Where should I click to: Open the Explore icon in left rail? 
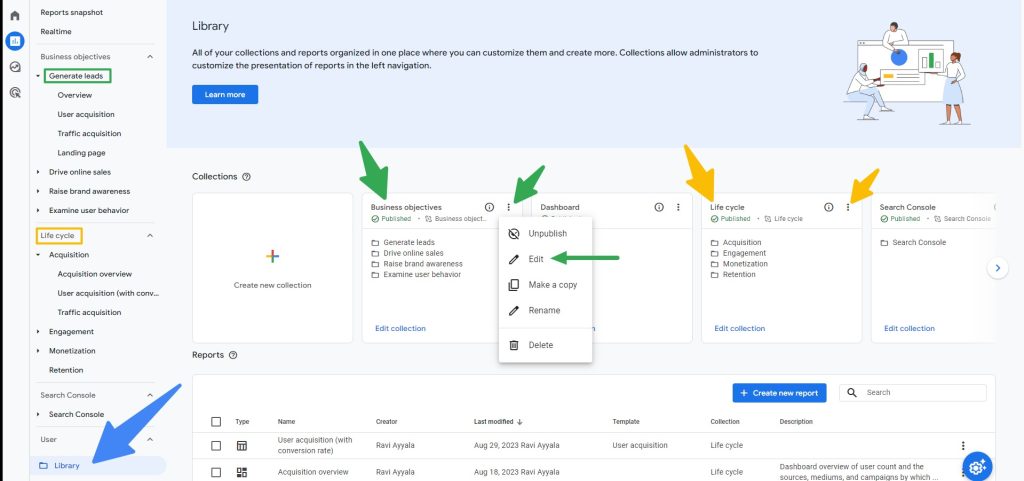tap(14, 67)
